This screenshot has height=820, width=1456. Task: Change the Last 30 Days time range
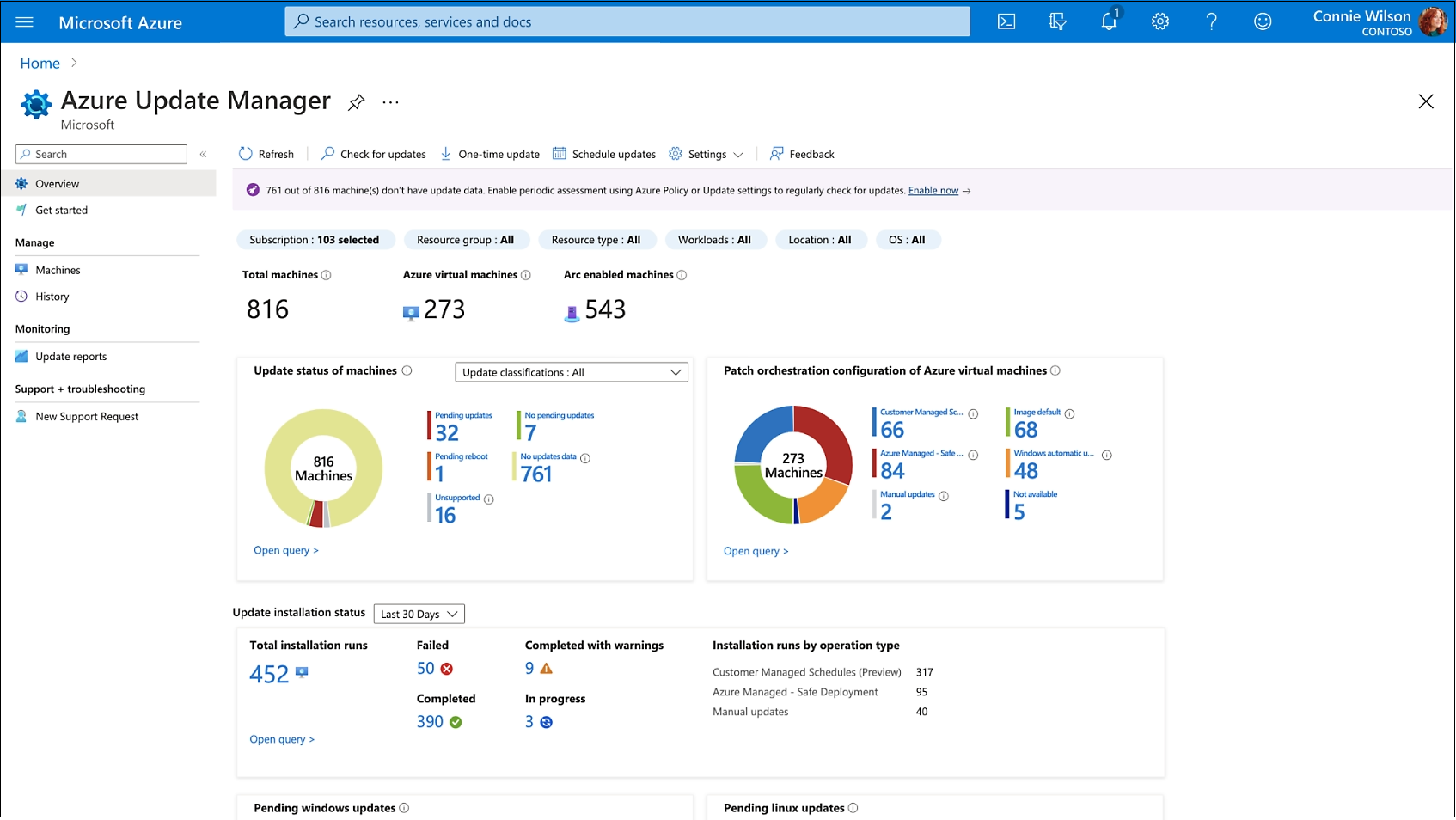(x=419, y=613)
